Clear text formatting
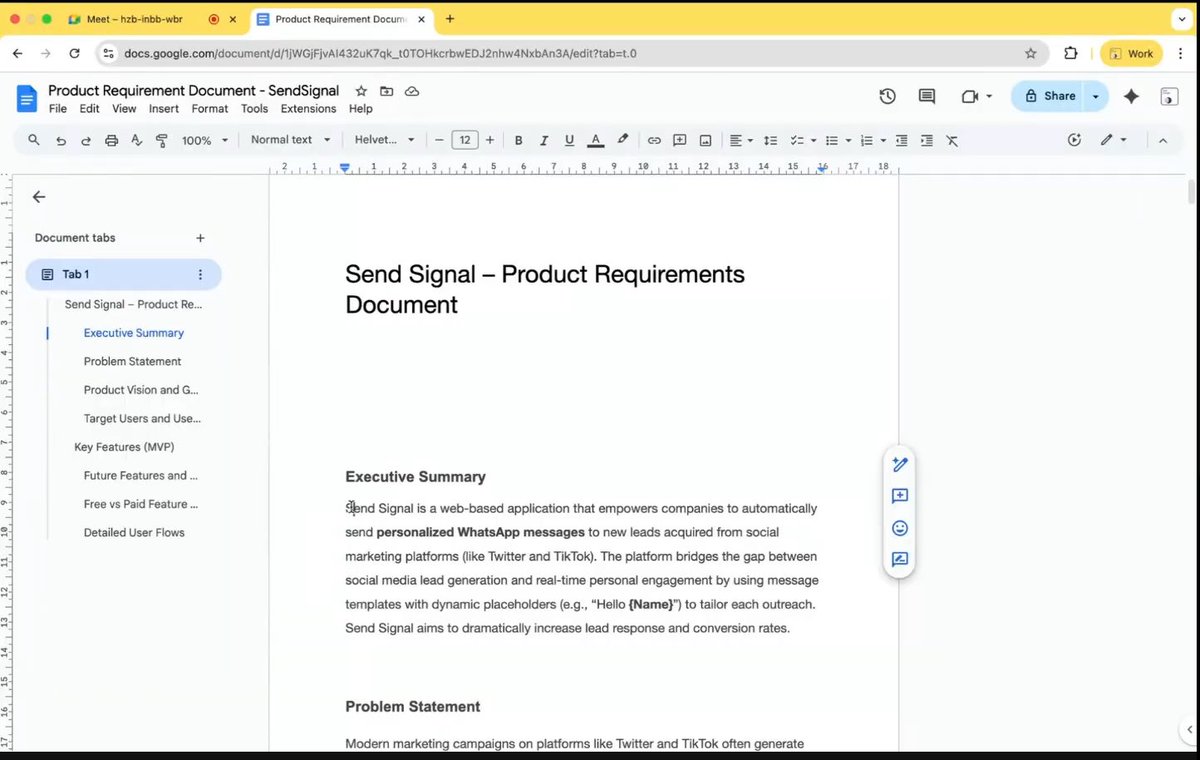This screenshot has height=760, width=1200. pos(952,140)
